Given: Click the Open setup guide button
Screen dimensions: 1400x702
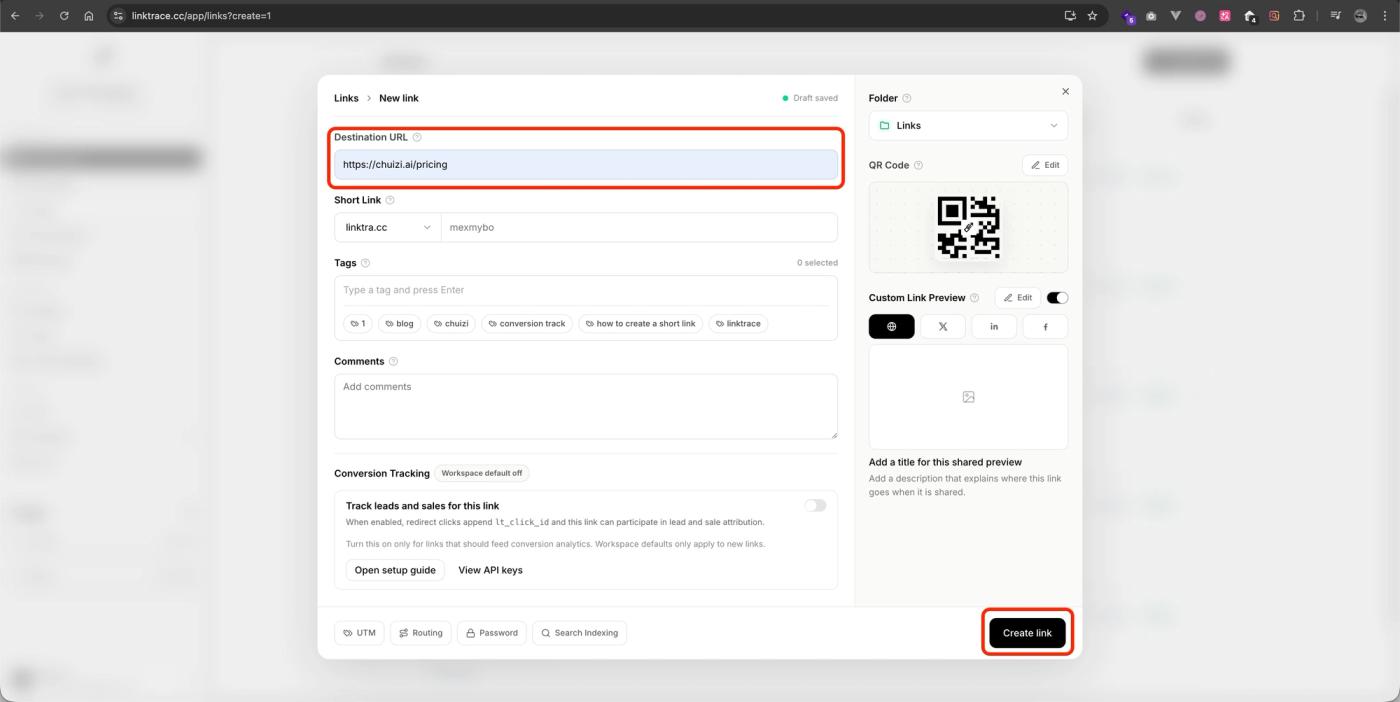Looking at the screenshot, I should (394, 570).
